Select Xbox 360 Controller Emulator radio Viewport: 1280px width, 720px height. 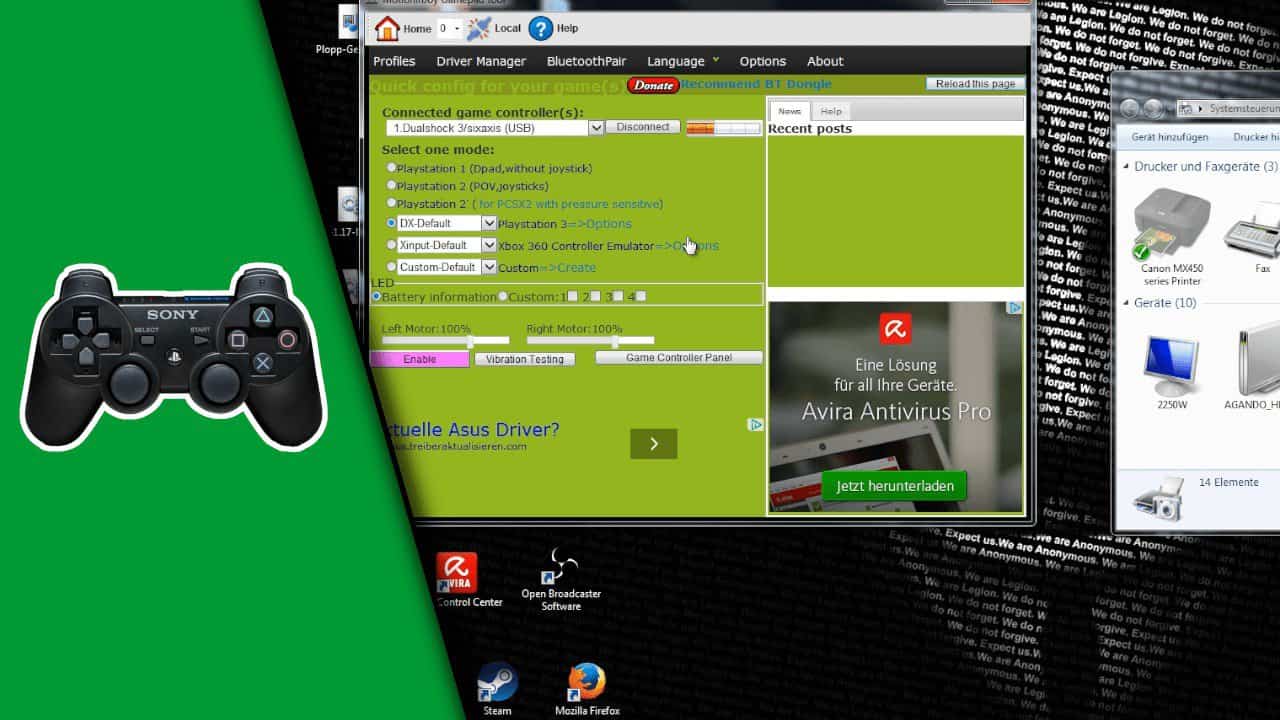click(x=392, y=245)
